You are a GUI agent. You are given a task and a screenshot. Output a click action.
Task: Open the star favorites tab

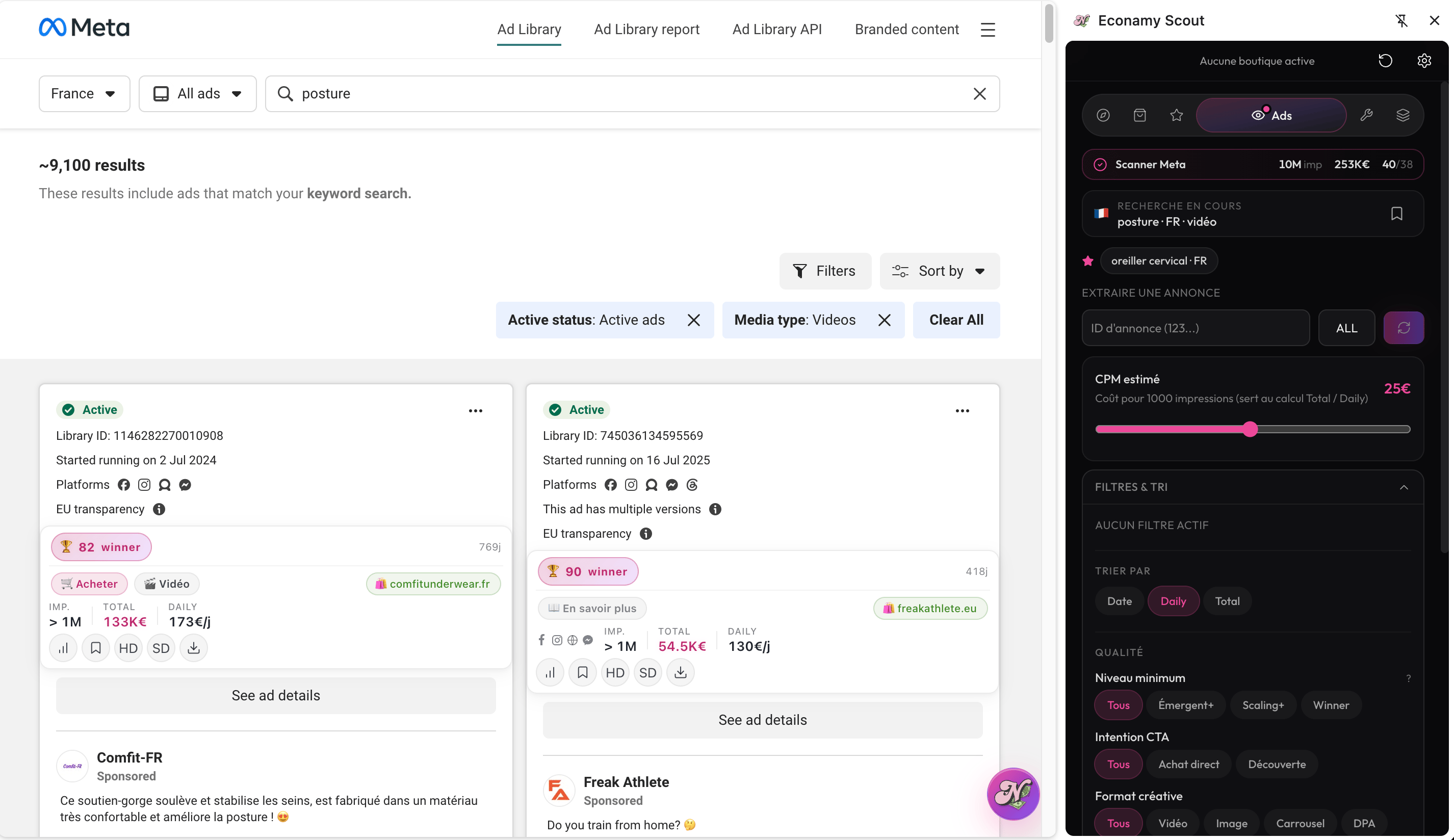[1177, 115]
